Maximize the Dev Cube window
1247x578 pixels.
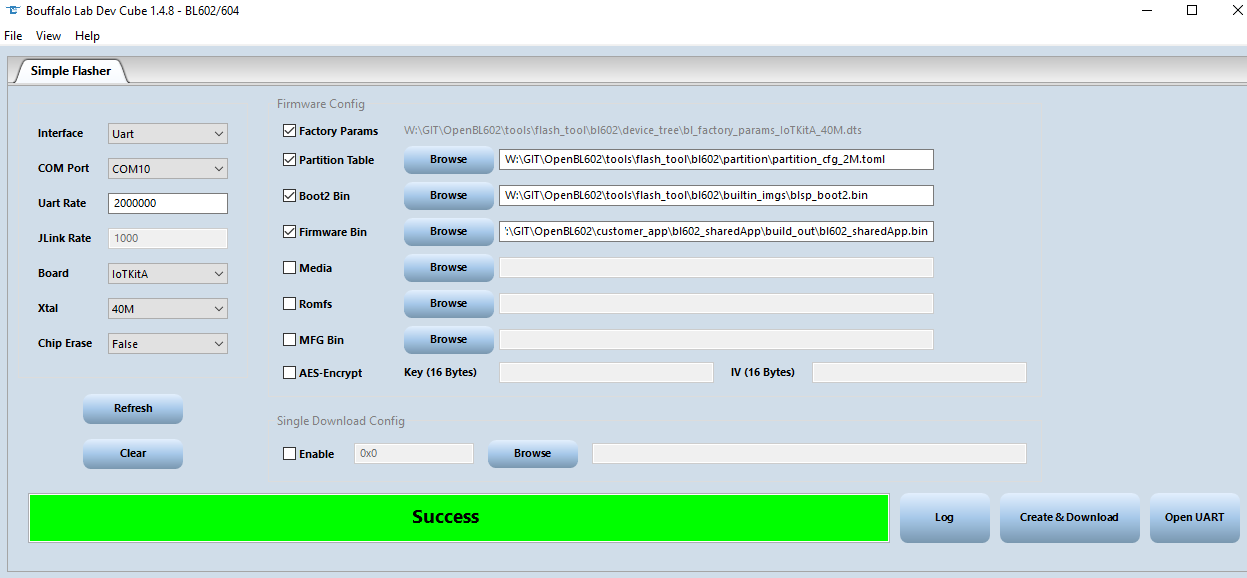(x=1192, y=11)
